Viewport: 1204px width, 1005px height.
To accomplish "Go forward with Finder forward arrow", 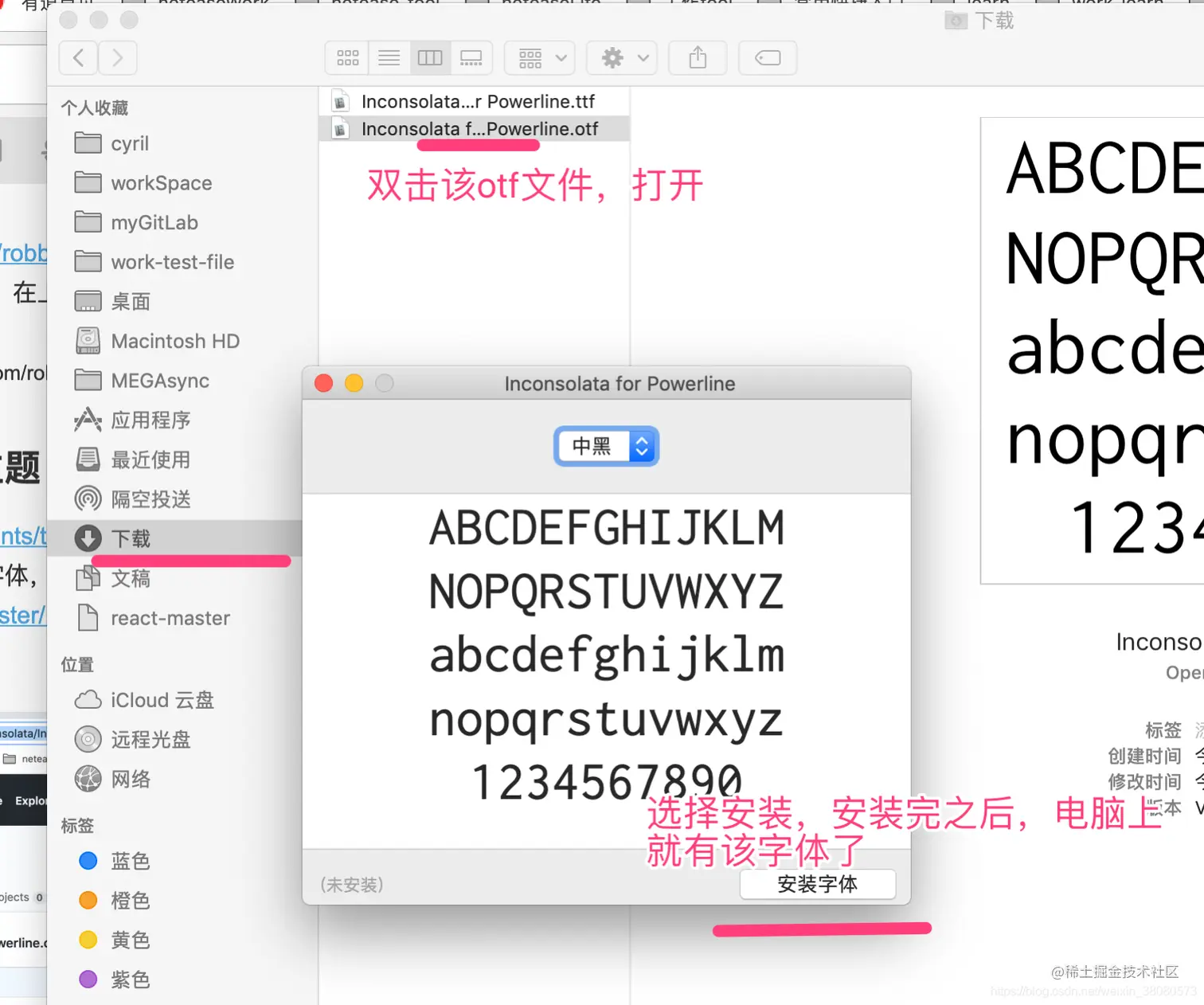I will point(118,57).
